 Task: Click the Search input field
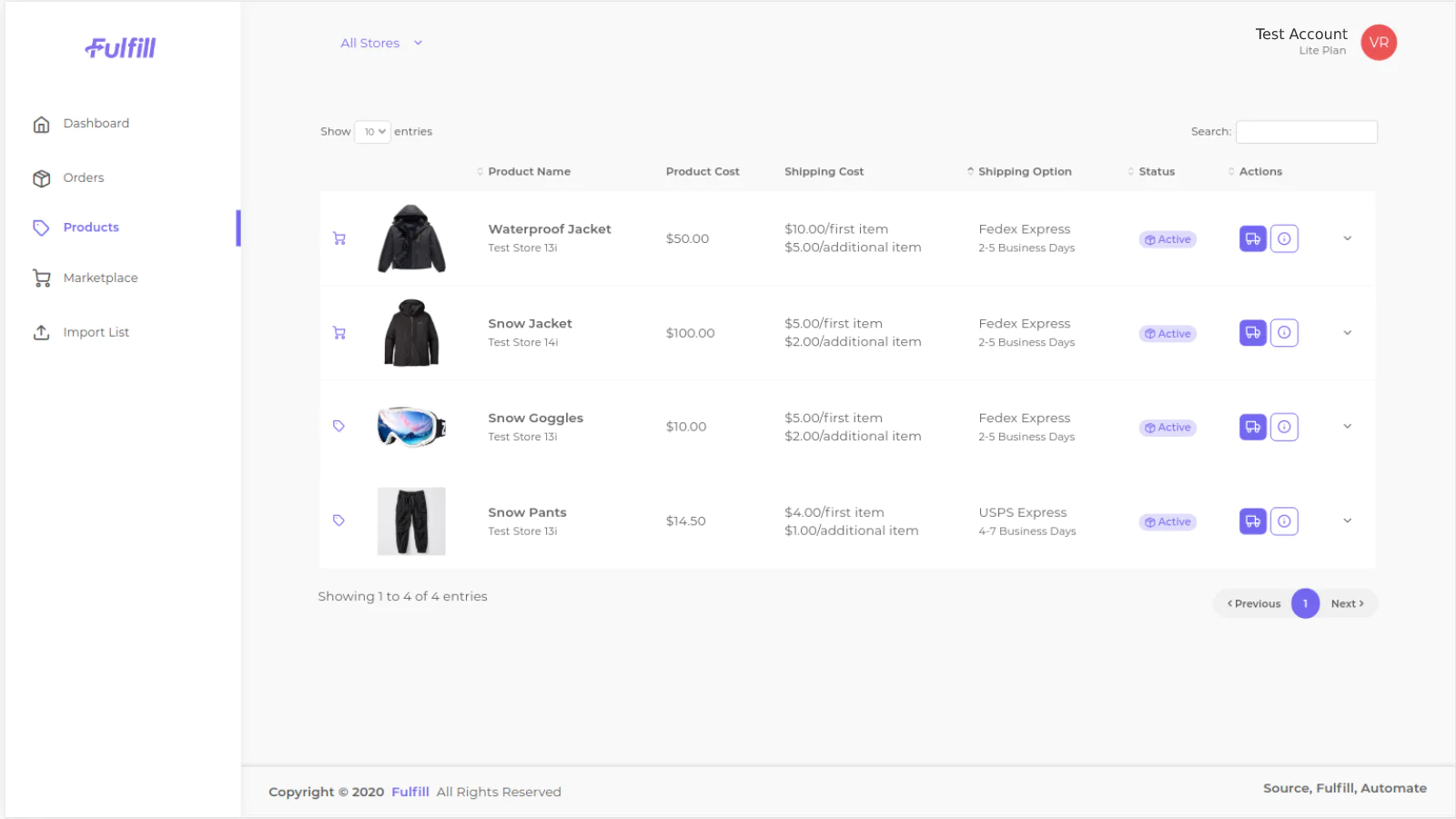pyautogui.click(x=1306, y=132)
